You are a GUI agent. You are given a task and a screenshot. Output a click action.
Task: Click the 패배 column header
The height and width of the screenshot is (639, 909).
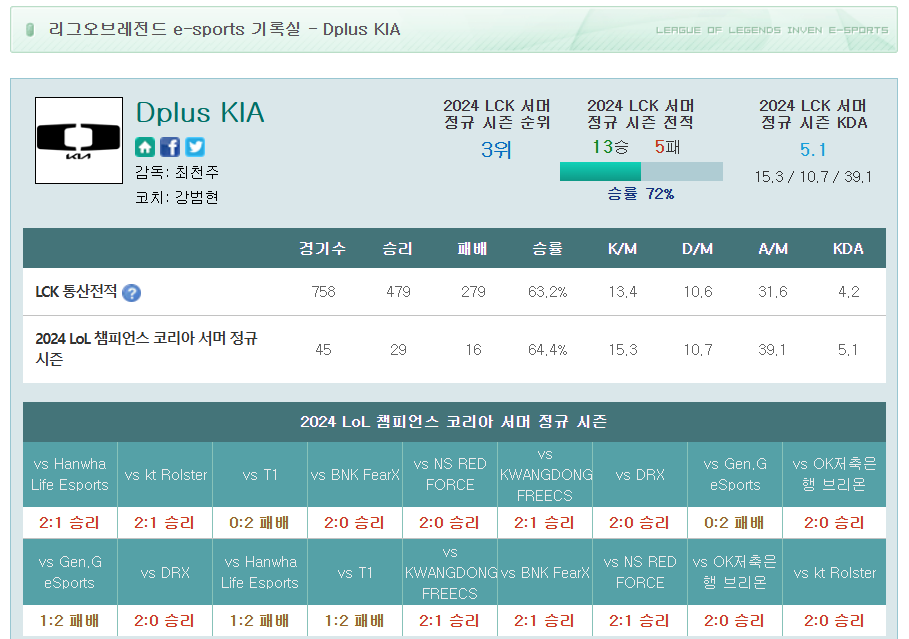(x=472, y=249)
